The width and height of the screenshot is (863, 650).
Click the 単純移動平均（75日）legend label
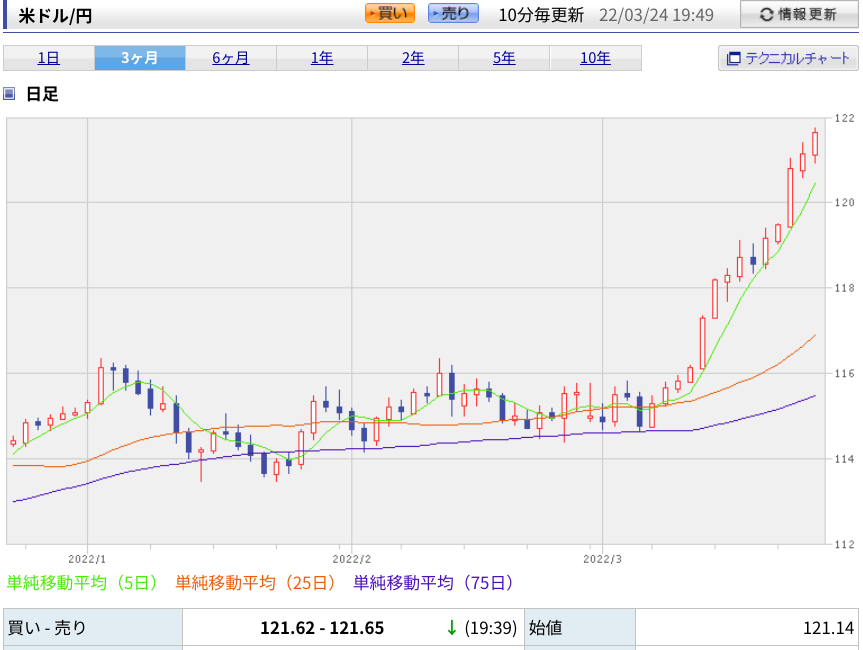pyautogui.click(x=434, y=582)
